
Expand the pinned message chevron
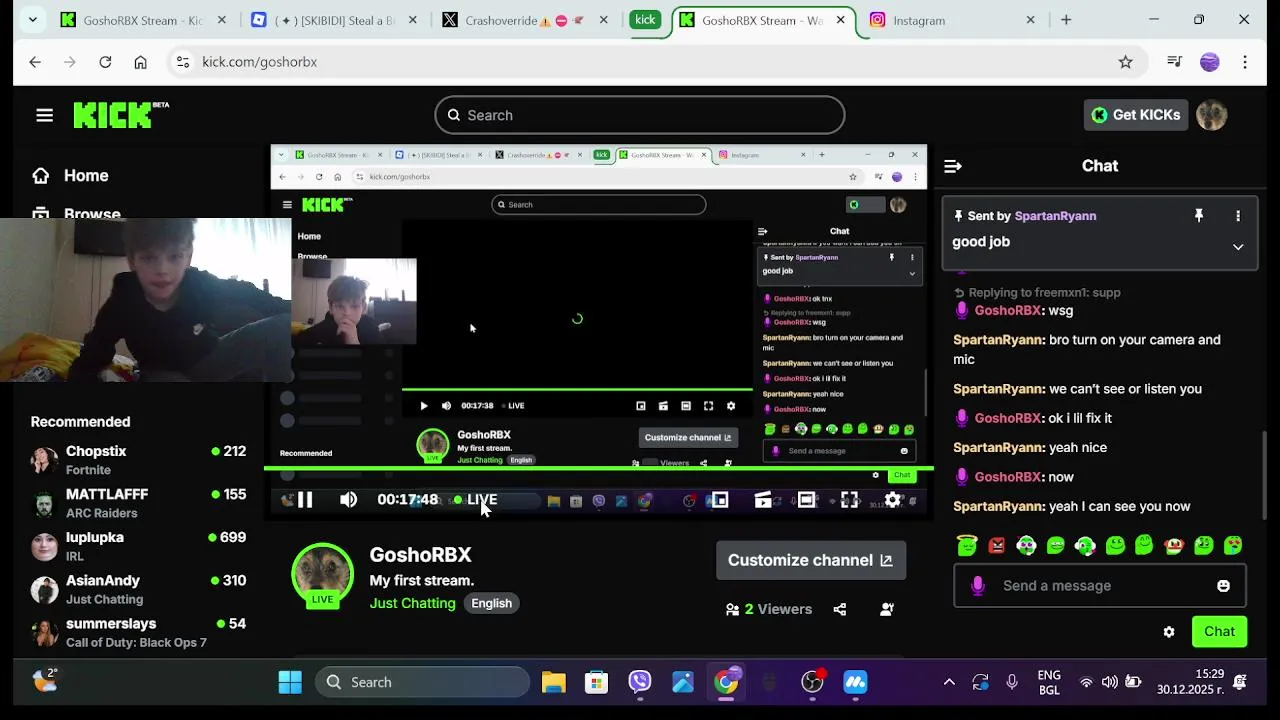tap(1238, 247)
